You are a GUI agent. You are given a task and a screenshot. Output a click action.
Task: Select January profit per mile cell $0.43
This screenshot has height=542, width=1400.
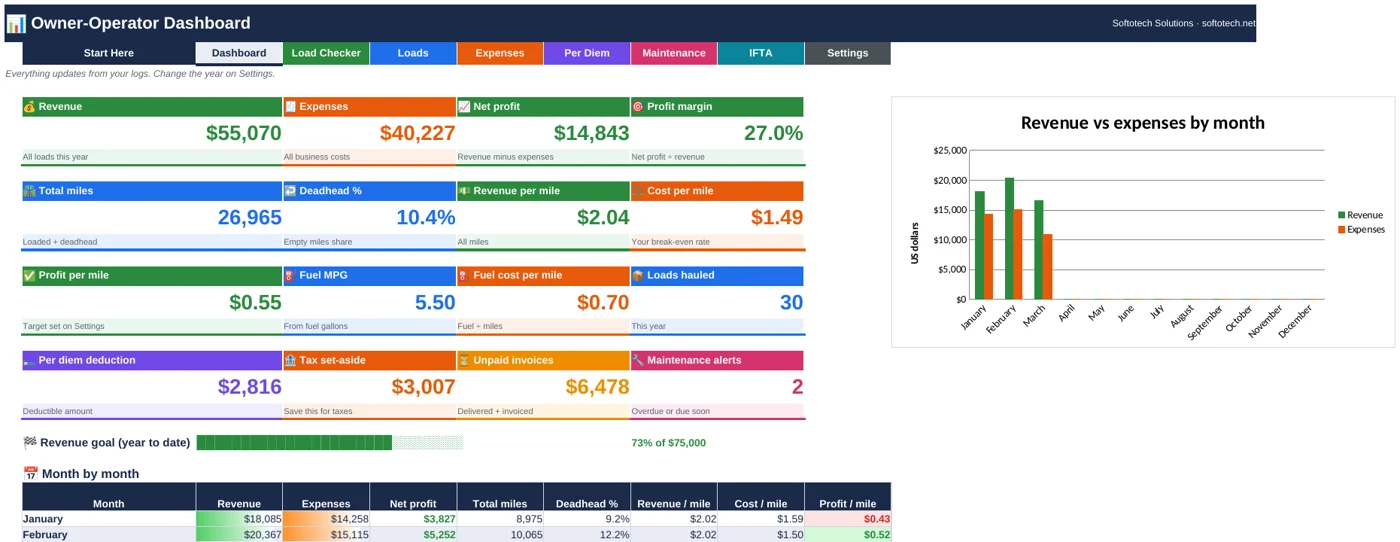point(848,519)
